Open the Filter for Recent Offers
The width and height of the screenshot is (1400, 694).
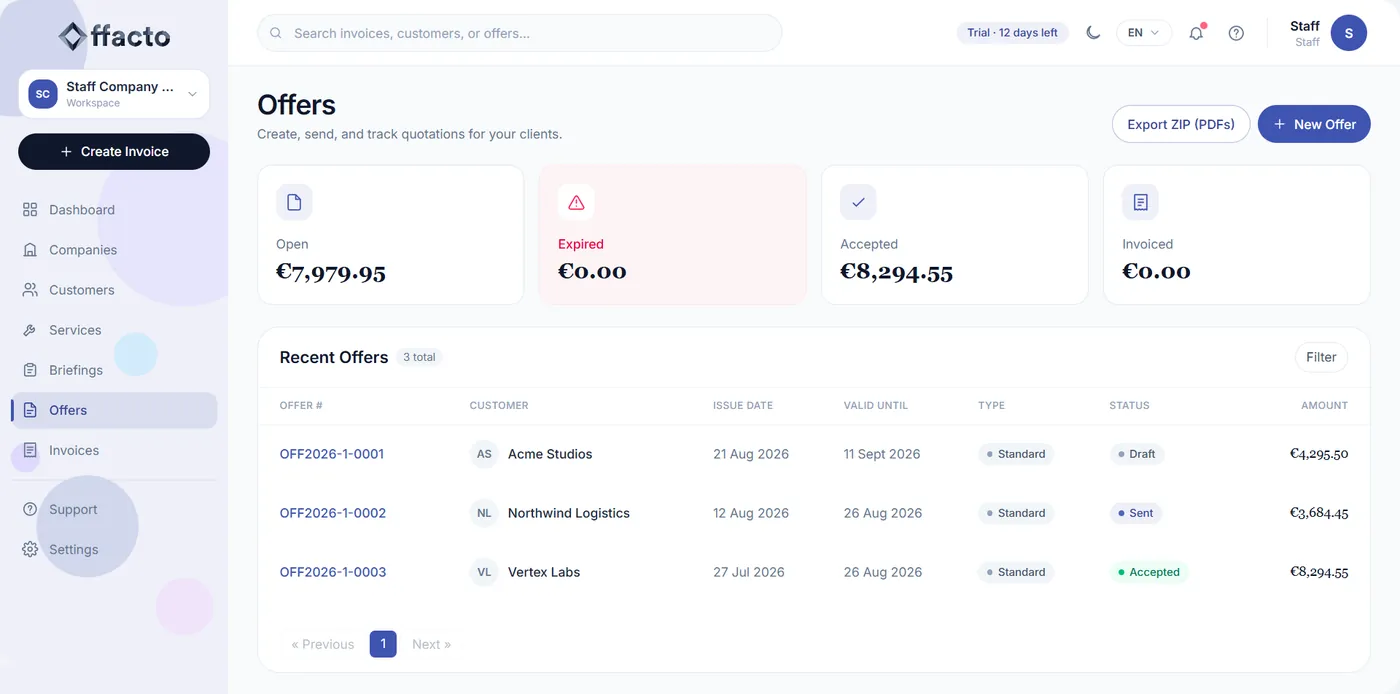(1321, 357)
